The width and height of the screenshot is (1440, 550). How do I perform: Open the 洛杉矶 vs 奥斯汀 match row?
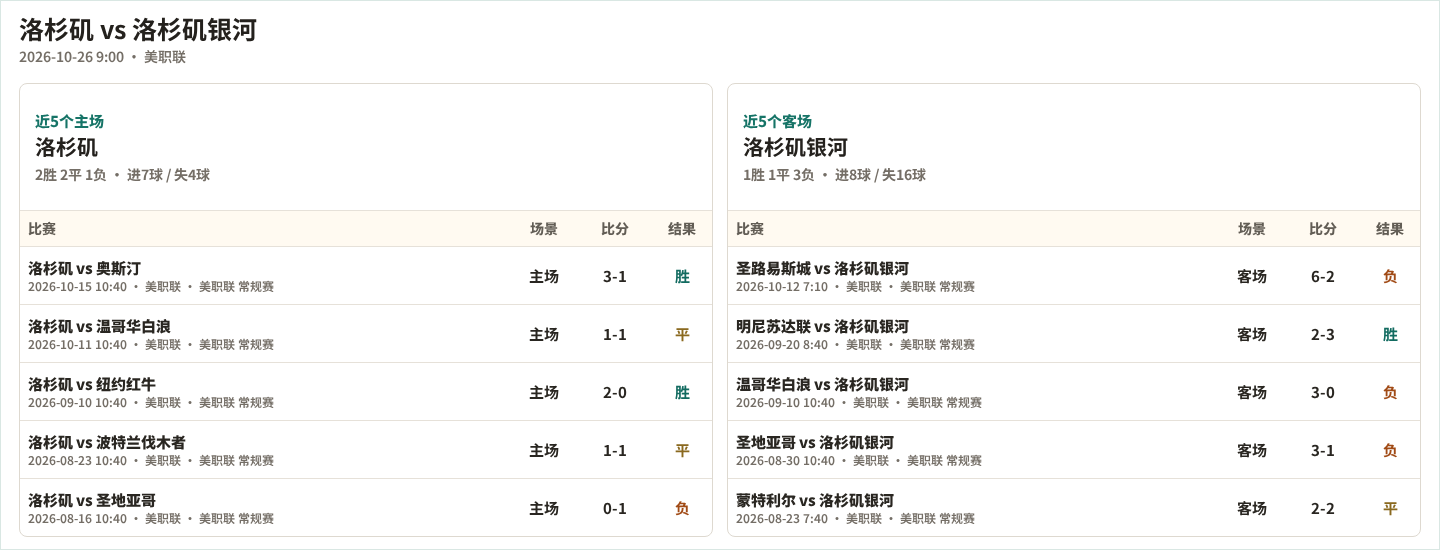click(366, 276)
